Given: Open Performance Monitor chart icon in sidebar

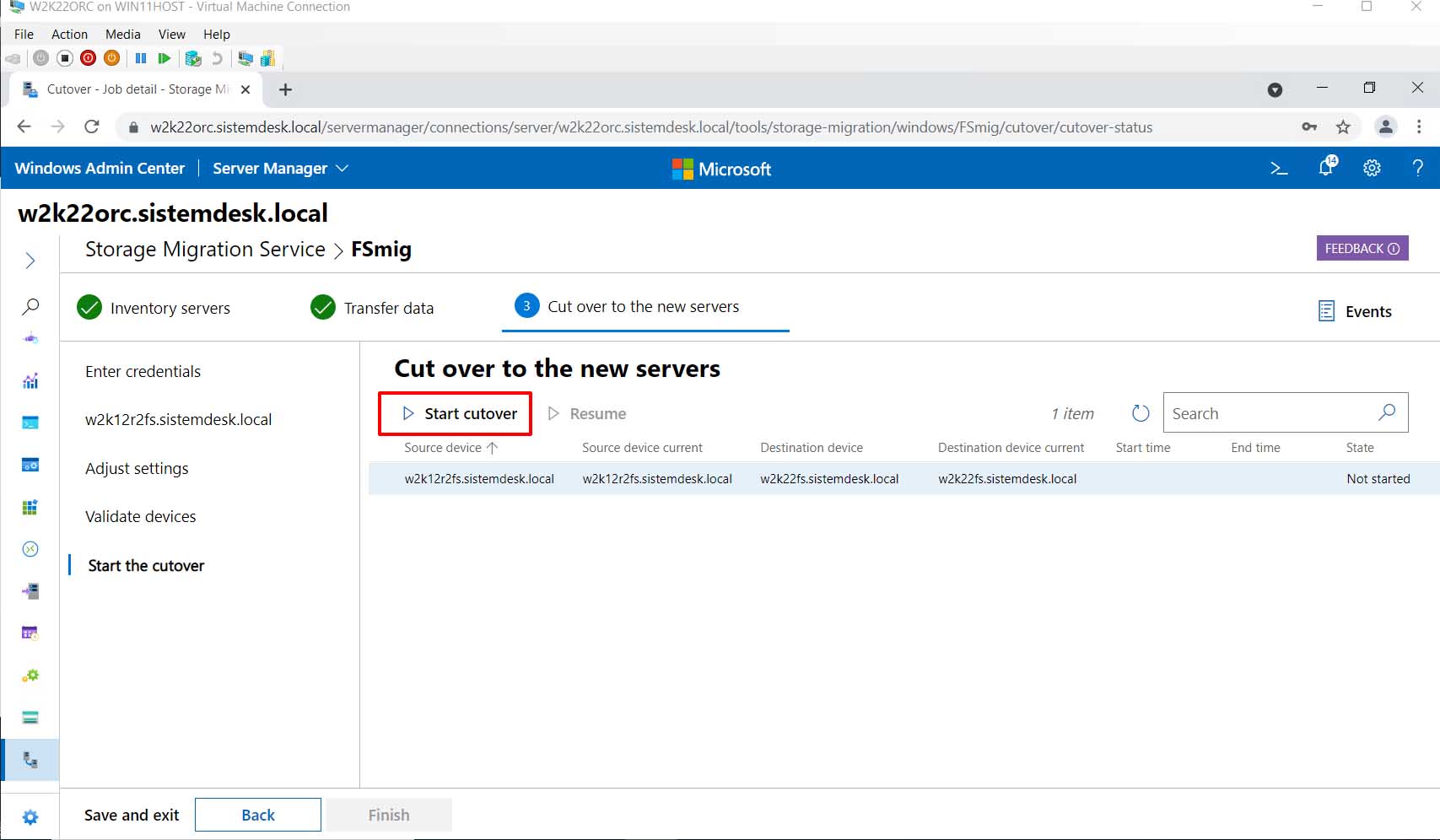Looking at the screenshot, I should [x=30, y=380].
